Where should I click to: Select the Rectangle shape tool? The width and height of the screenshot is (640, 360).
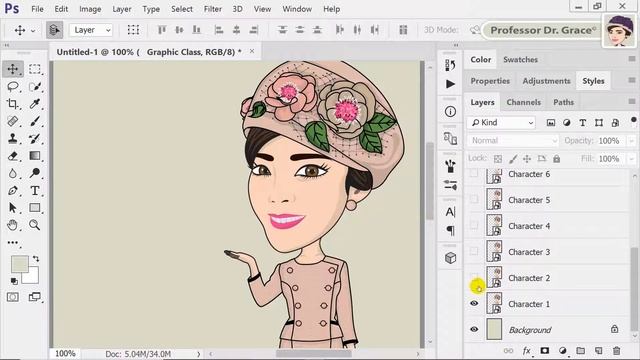(x=35, y=208)
